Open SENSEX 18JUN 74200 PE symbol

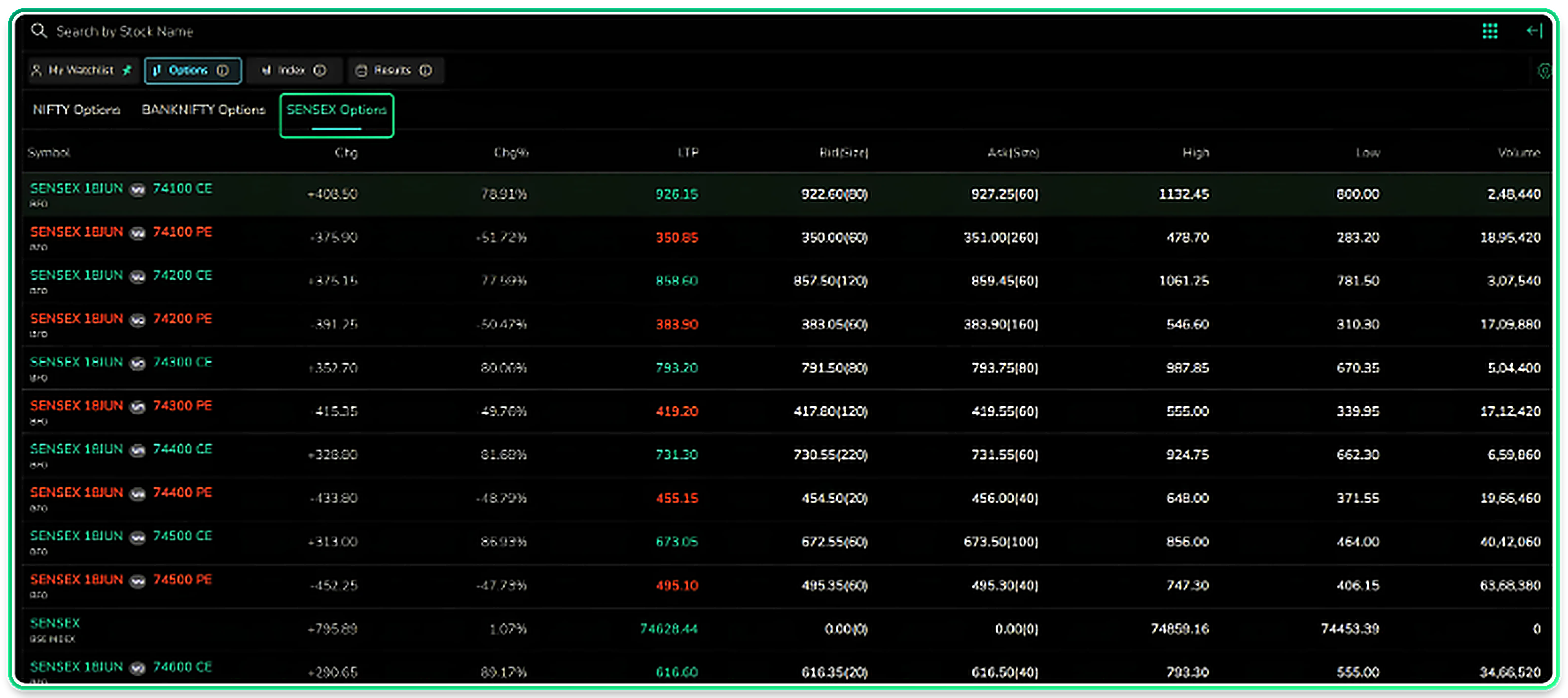[121, 319]
